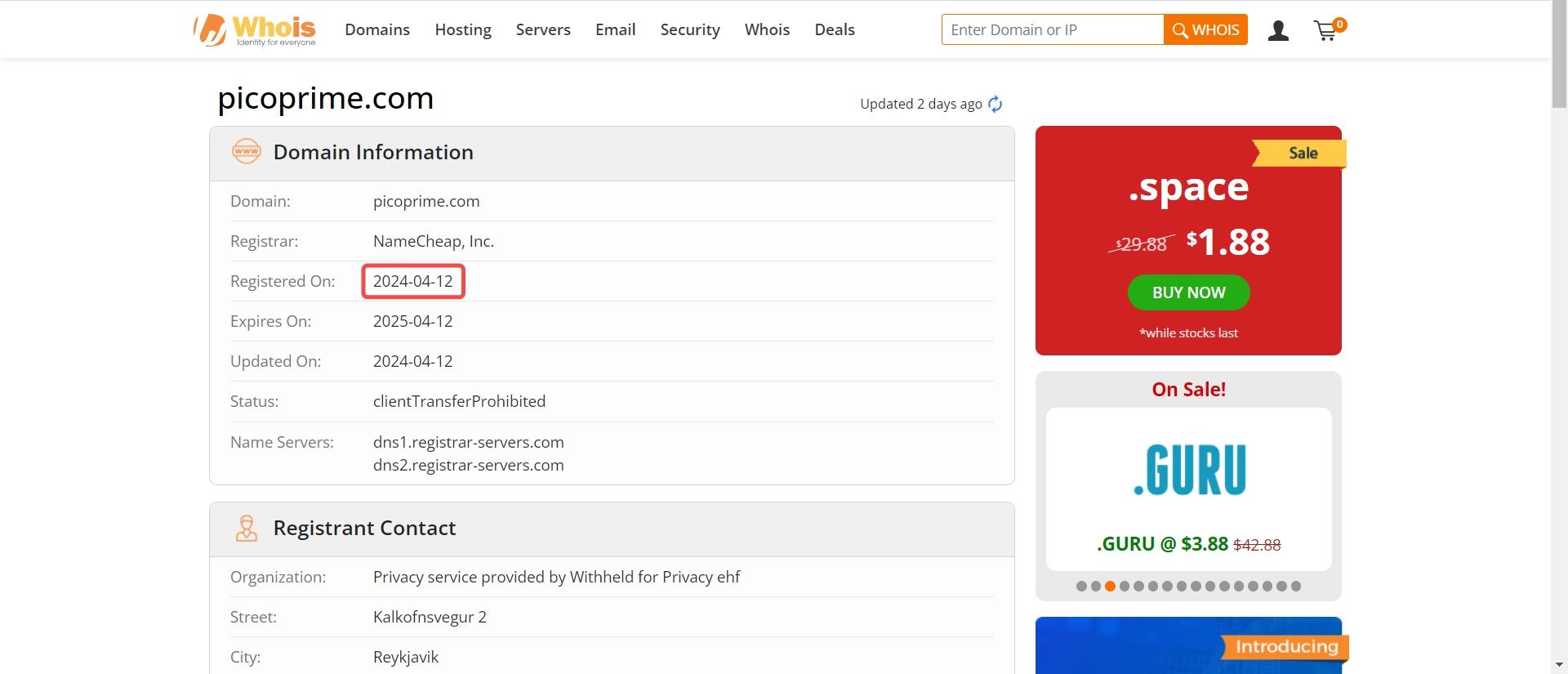Select the last carousel dot indicator
The image size is (1568, 674).
click(x=1296, y=586)
